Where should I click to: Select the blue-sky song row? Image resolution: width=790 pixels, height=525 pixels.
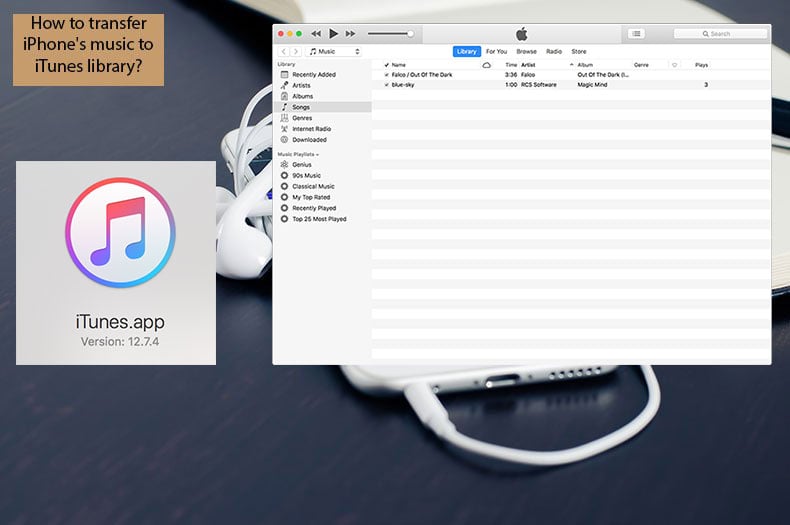coord(571,85)
